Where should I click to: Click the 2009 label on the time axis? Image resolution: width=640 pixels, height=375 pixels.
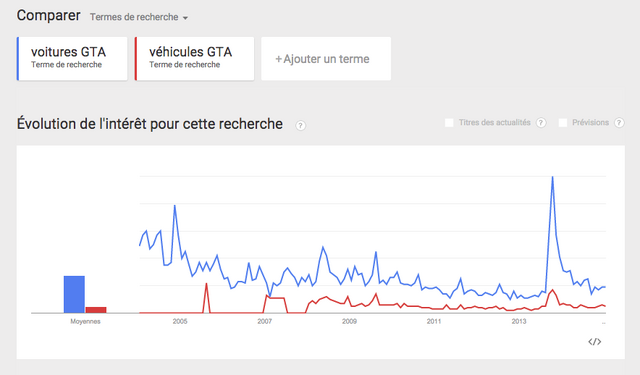[349, 322]
